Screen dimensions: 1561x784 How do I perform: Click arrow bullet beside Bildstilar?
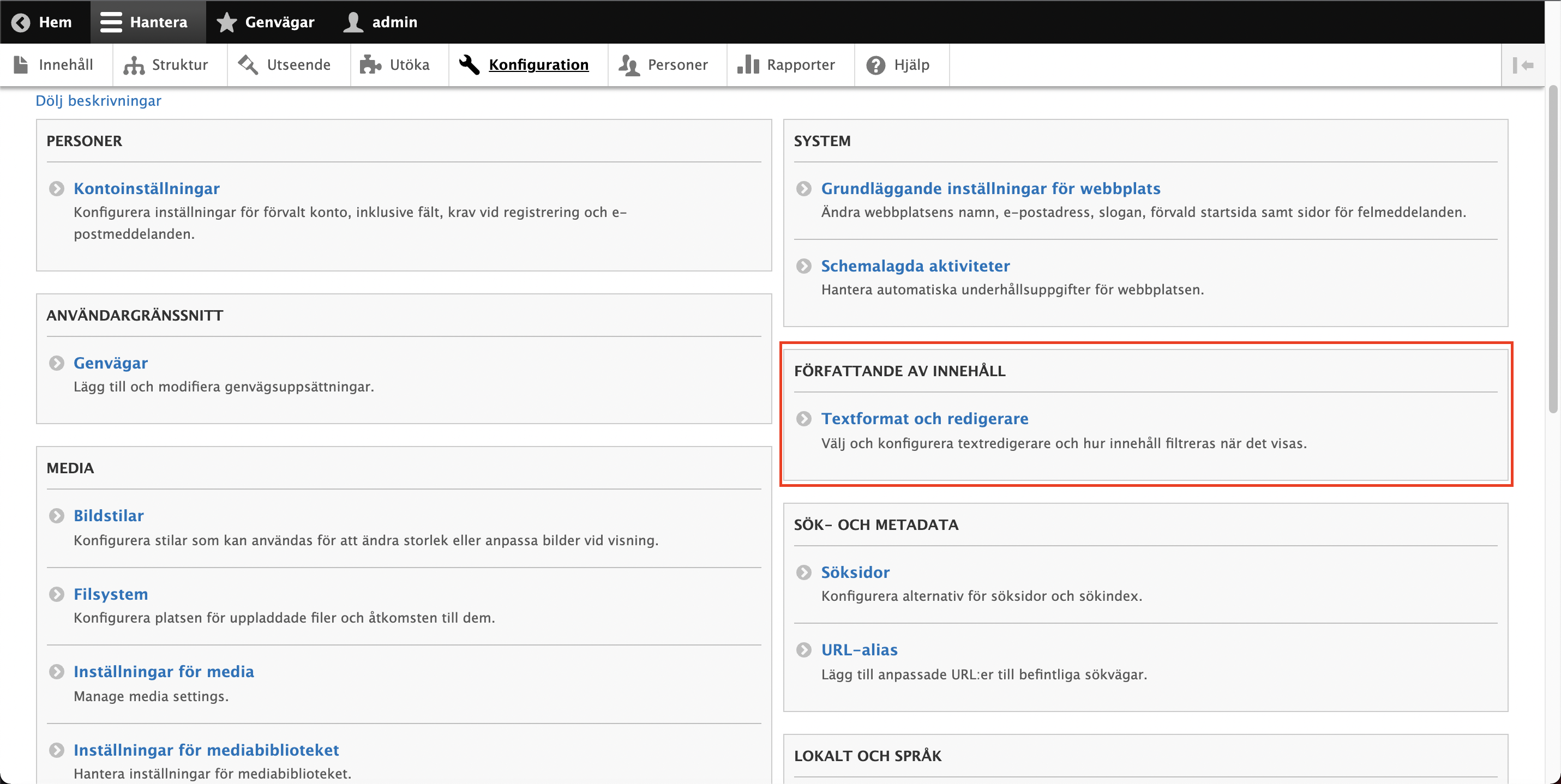56,516
